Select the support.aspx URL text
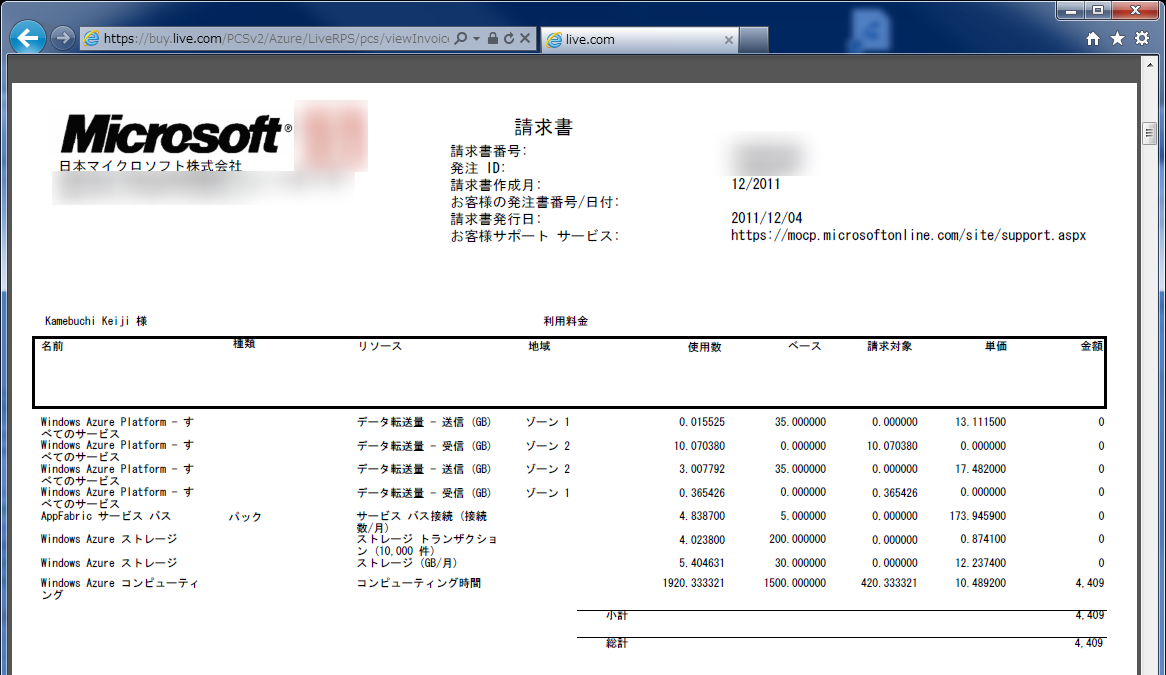Viewport: 1166px width, 675px height. (x=908, y=236)
